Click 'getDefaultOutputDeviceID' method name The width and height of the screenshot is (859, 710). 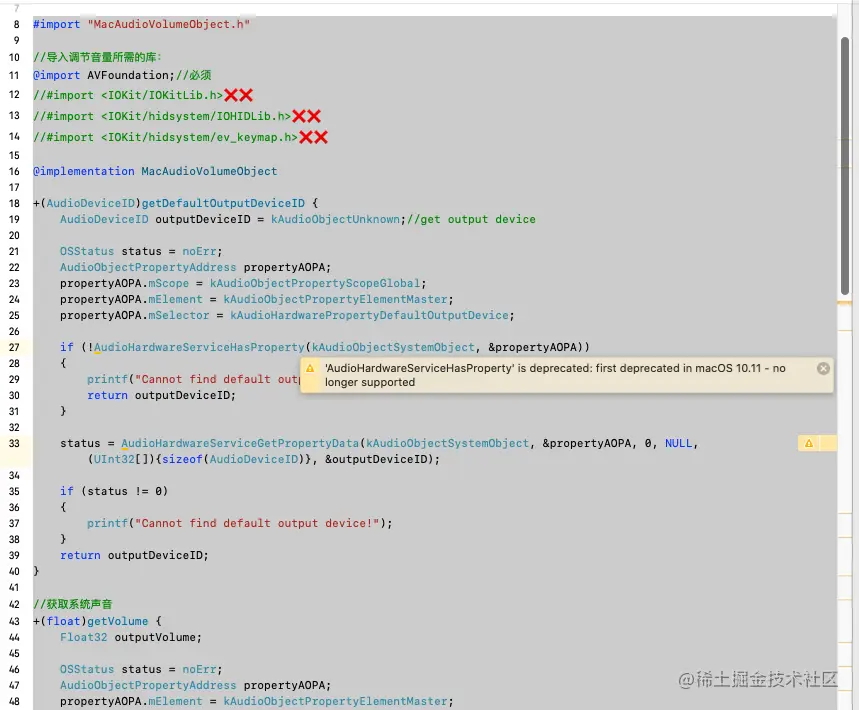pyautogui.click(x=223, y=203)
